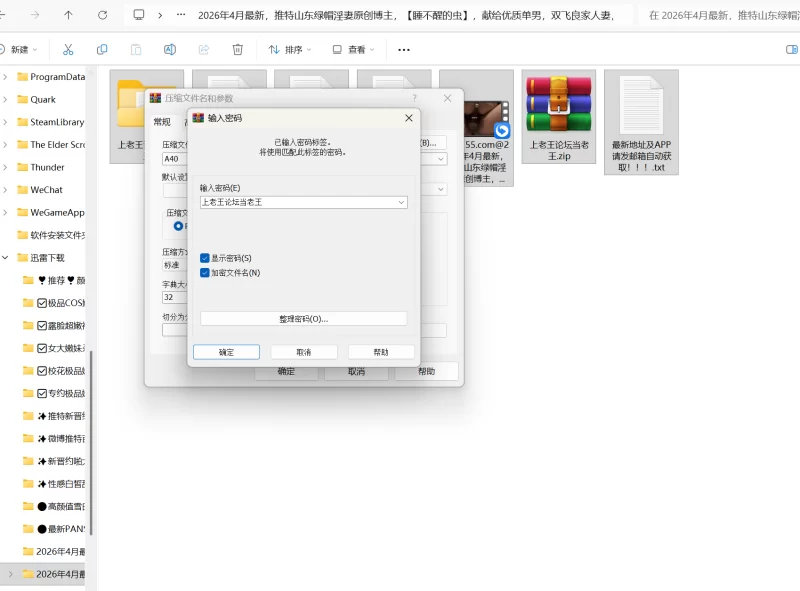Close the 输入密码 dialog with X
Image resolution: width=800 pixels, height=591 pixels.
coord(409,118)
